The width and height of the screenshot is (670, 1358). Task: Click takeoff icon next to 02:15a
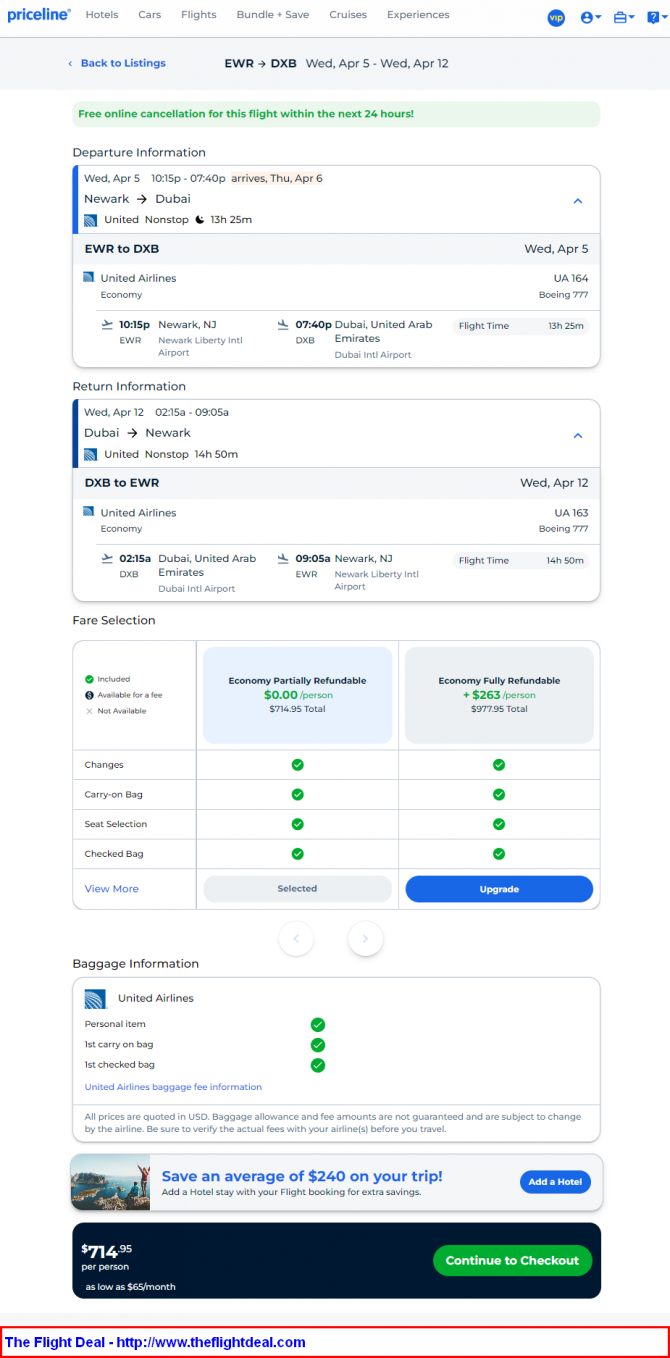[x=107, y=558]
